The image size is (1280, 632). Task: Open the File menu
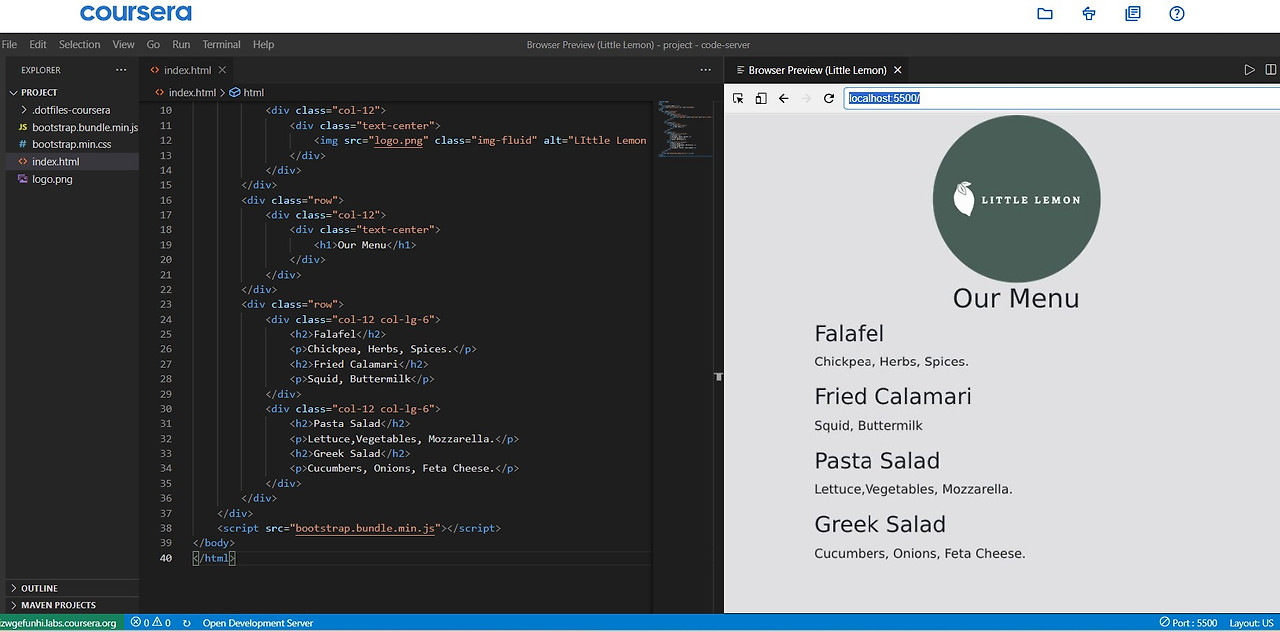tap(10, 44)
